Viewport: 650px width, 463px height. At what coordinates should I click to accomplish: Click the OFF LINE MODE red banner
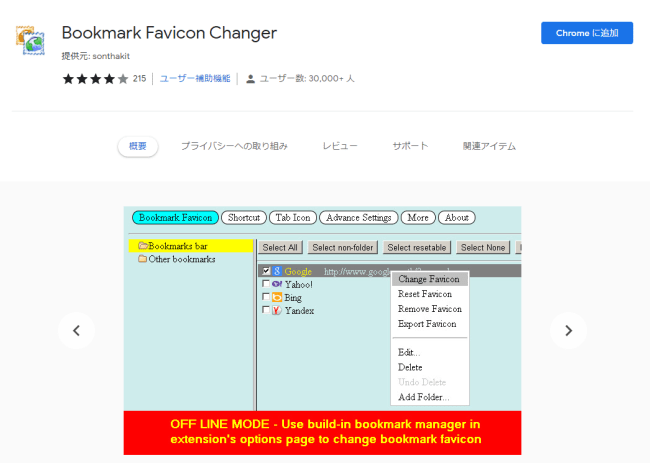[x=322, y=432]
